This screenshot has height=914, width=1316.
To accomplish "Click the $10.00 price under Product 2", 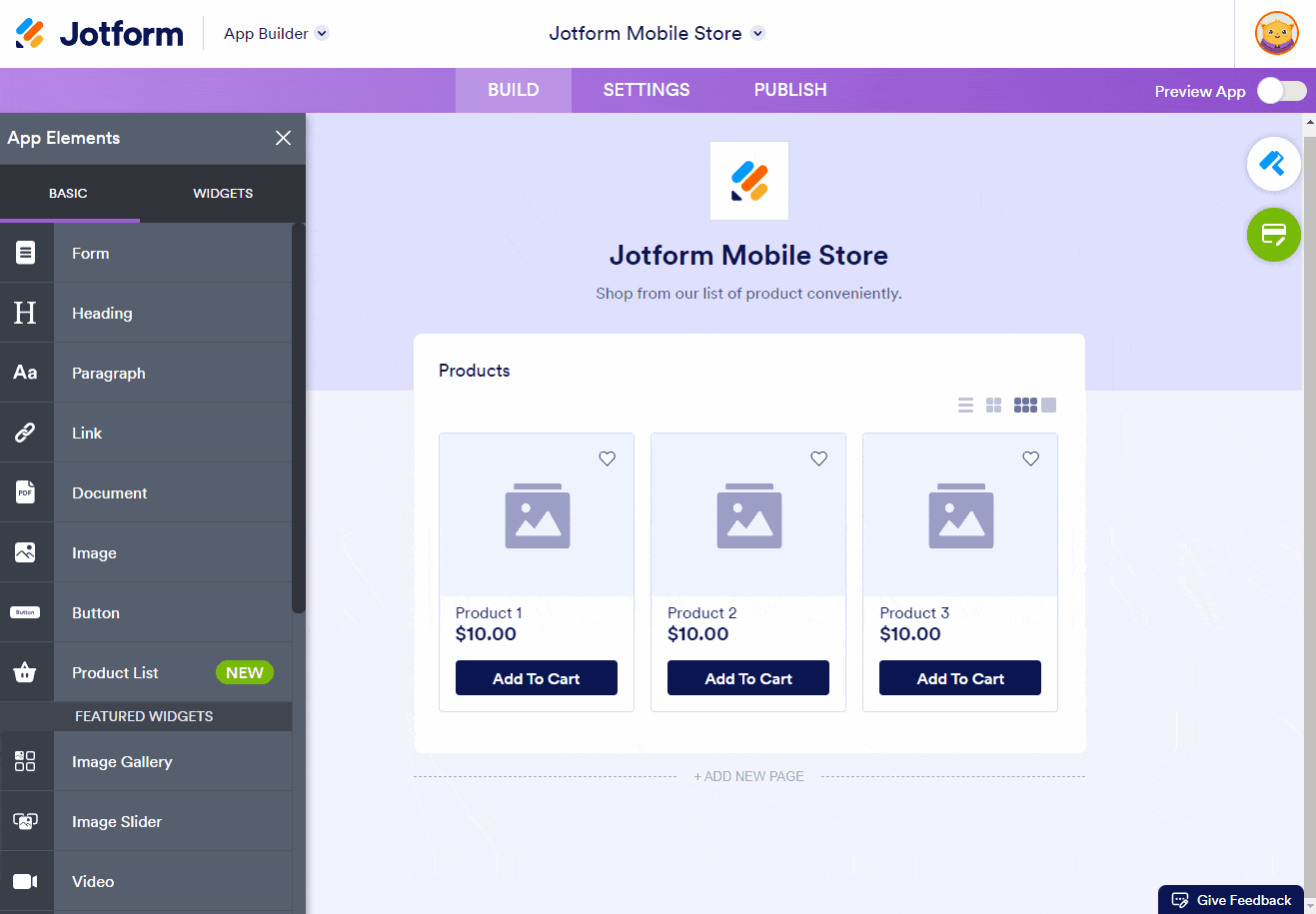I will tap(698, 634).
